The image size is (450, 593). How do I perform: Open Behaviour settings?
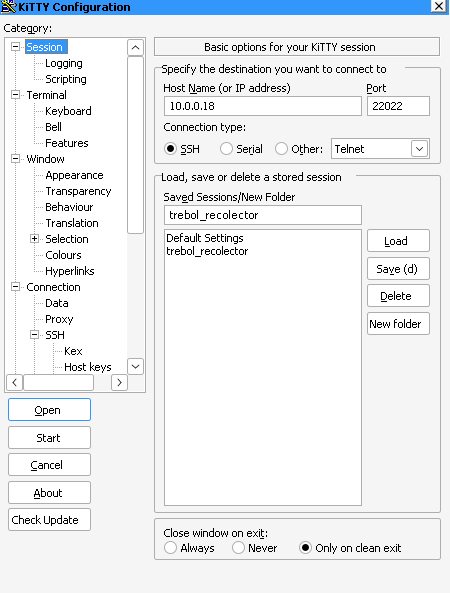(69, 207)
